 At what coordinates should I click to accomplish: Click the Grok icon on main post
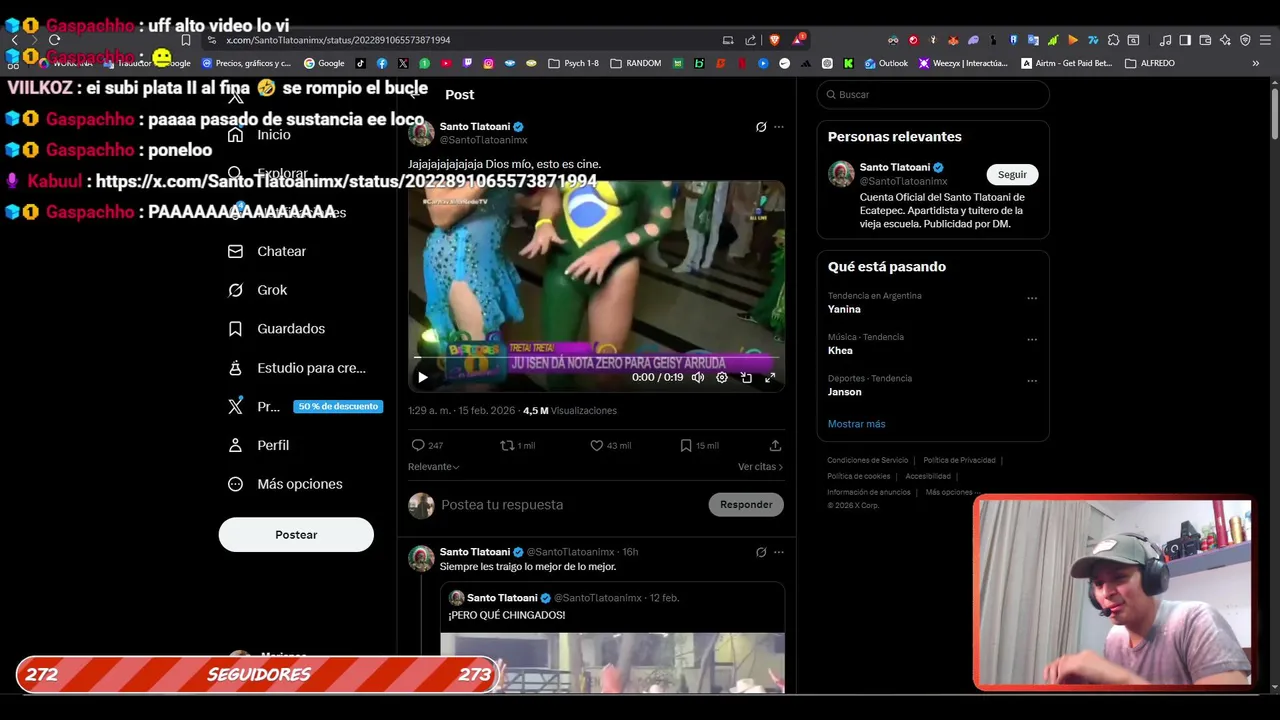tap(761, 127)
